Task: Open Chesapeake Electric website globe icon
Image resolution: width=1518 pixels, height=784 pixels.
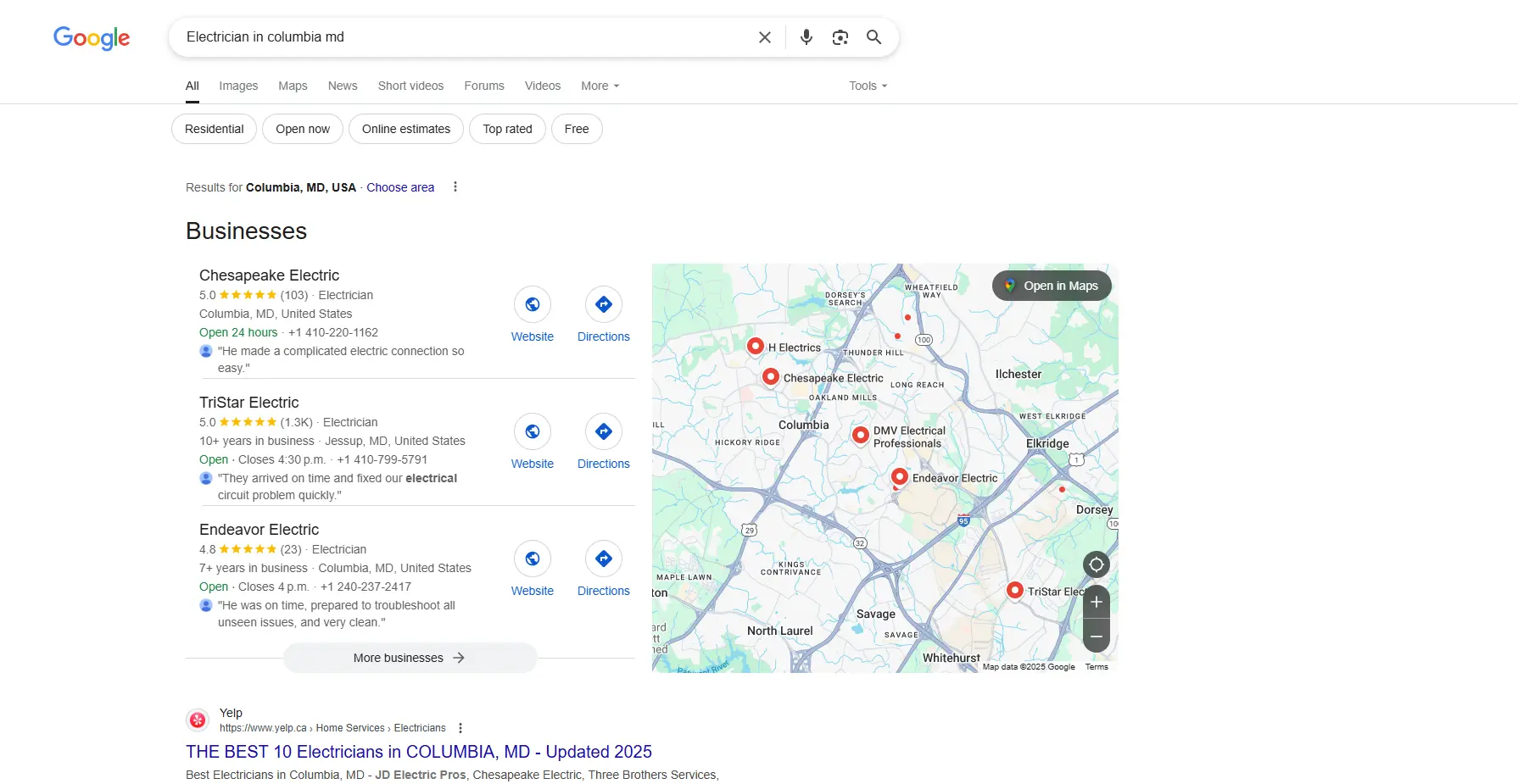Action: point(532,304)
